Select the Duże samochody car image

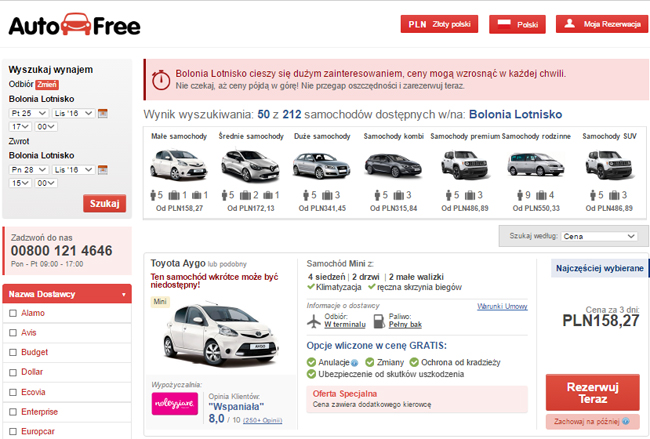tap(322, 165)
